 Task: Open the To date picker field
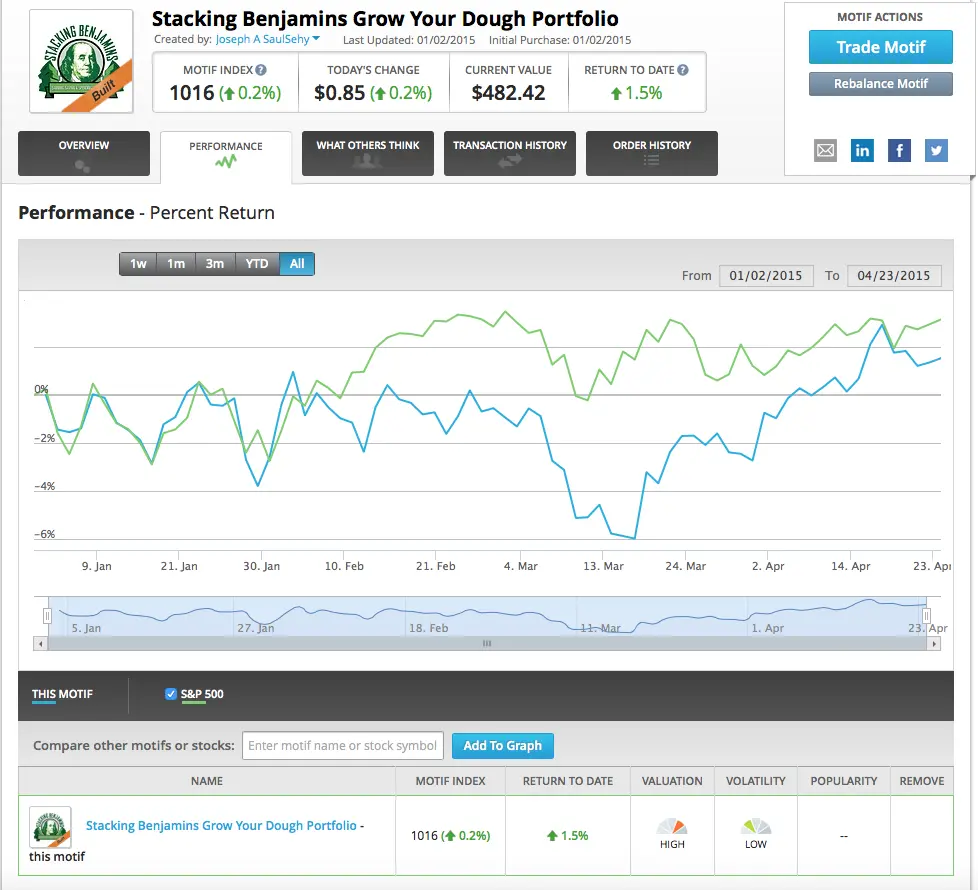point(894,276)
